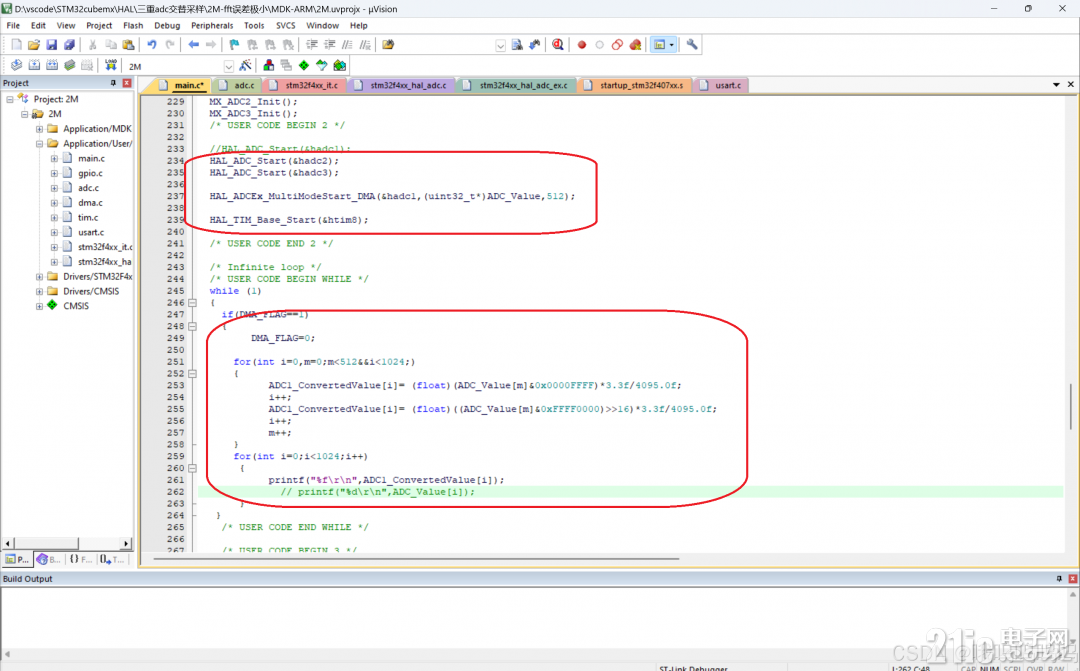Image resolution: width=1080 pixels, height=671 pixels.
Task: Select dma.c in project tree
Action: click(x=90, y=203)
